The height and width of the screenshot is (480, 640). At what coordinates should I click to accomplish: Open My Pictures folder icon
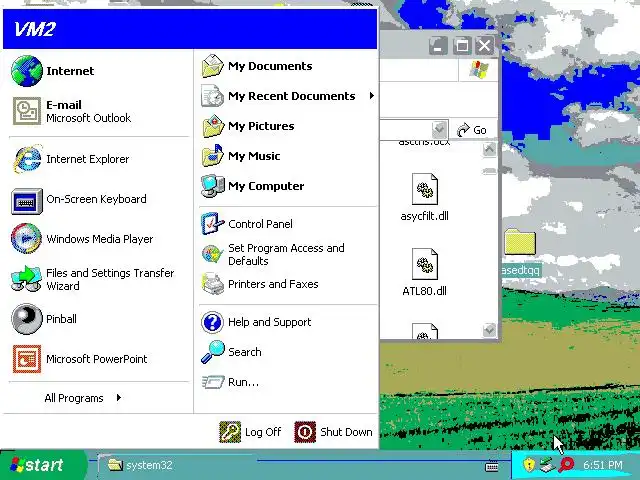point(213,126)
